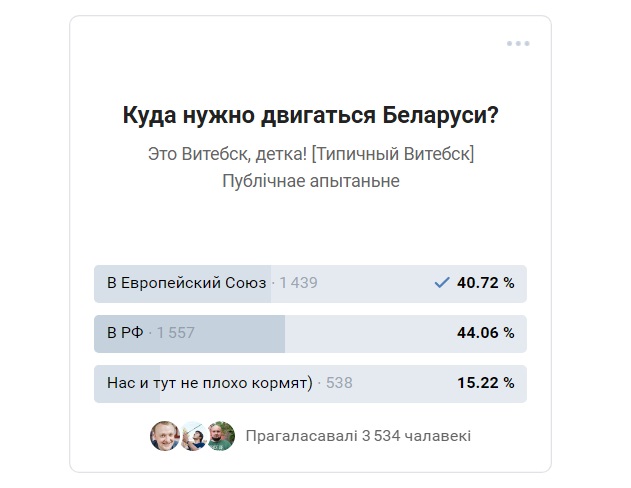Click the 1 557 vote count
The image size is (631, 488).
pyautogui.click(x=175, y=333)
